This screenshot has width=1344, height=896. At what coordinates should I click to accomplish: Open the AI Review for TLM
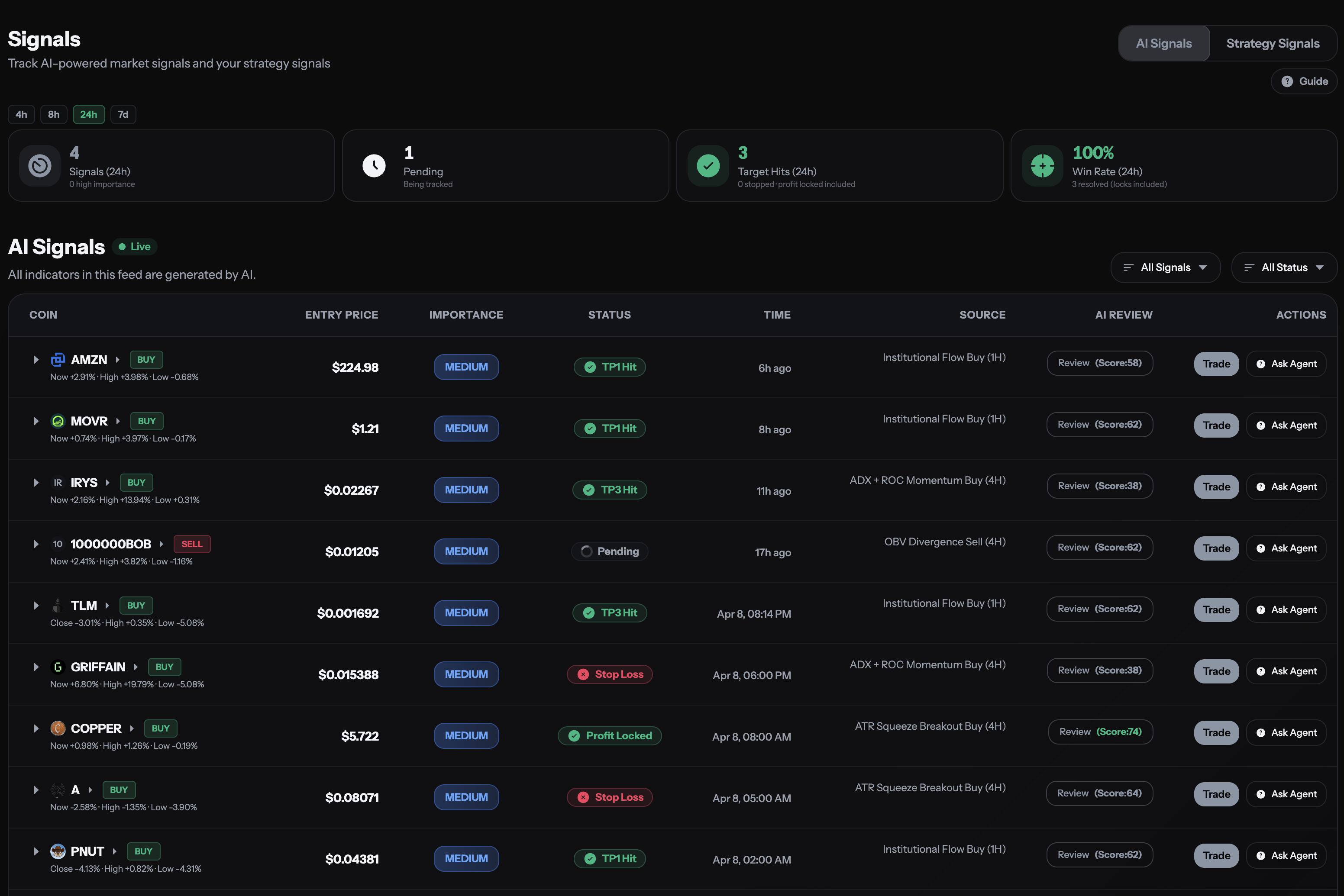point(1099,609)
